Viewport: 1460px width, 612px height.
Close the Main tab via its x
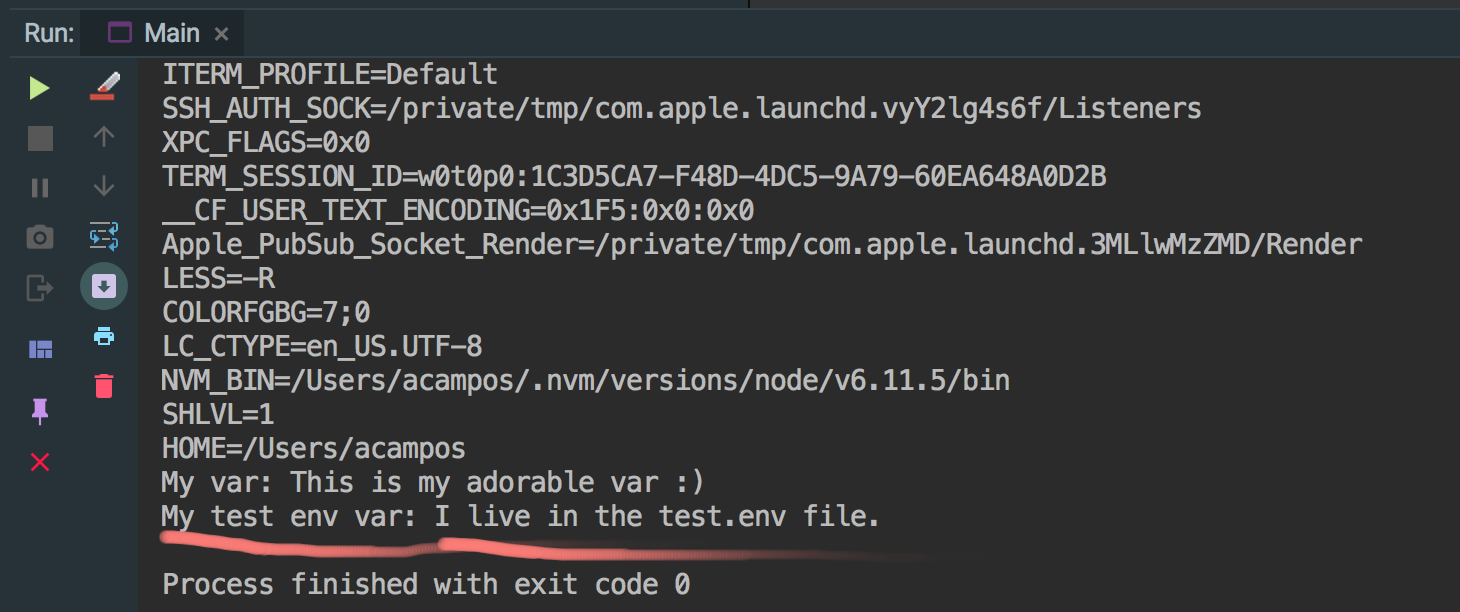[x=221, y=34]
